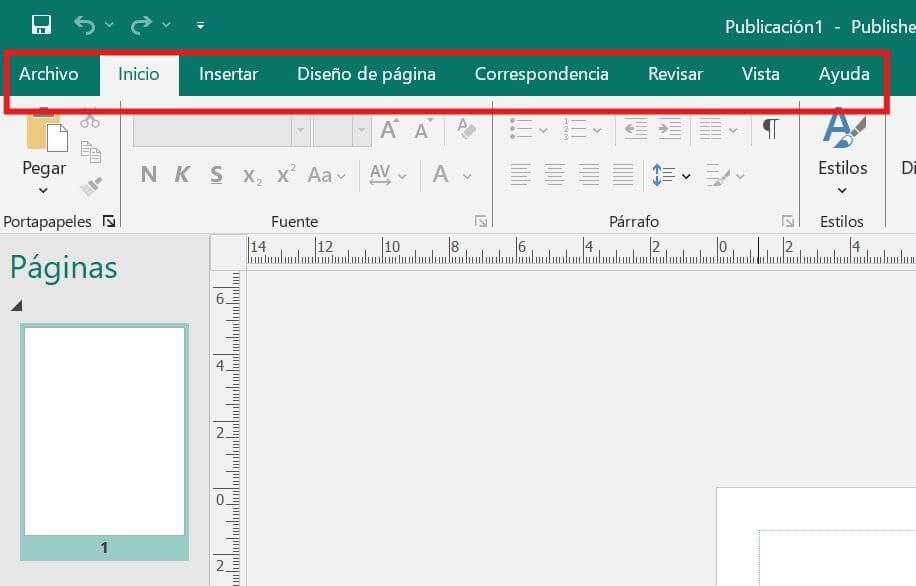Increase font size with the larger A
Screen dimensions: 916x586
(x=390, y=130)
